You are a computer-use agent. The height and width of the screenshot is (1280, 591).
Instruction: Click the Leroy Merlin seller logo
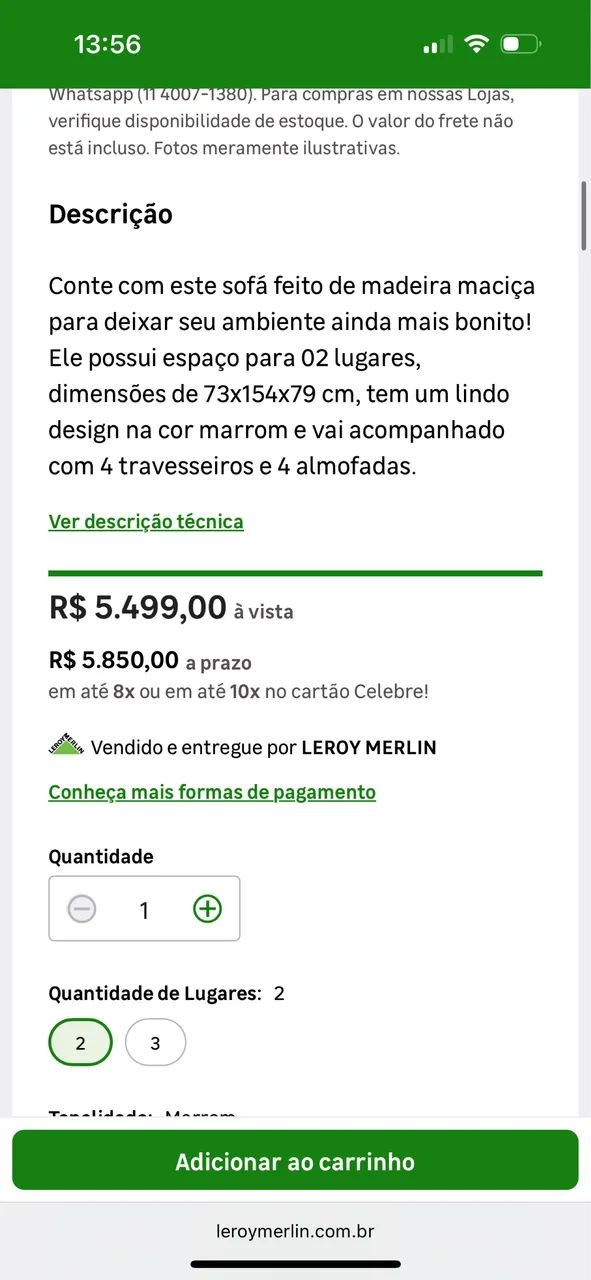64,745
